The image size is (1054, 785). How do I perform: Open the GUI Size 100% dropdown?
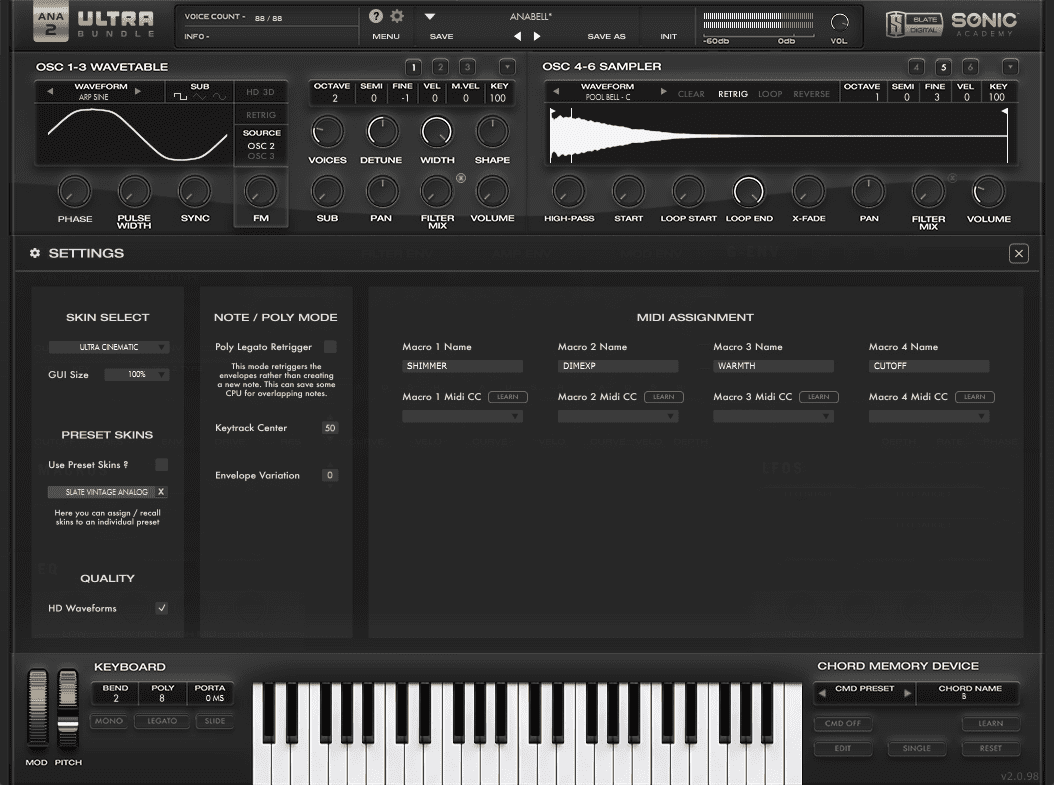(x=137, y=374)
